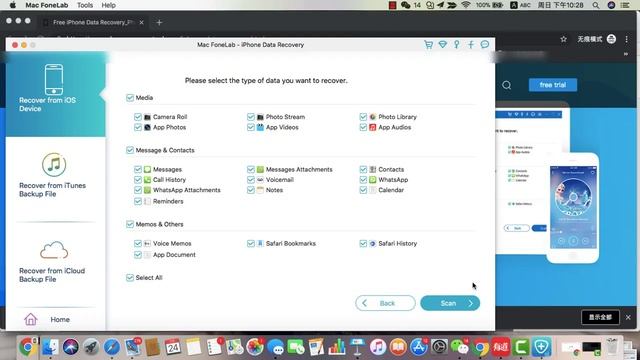640x360 pixels.
Task: Click the feedback chat bubble icon in FoneLab title bar
Action: coord(484,44)
